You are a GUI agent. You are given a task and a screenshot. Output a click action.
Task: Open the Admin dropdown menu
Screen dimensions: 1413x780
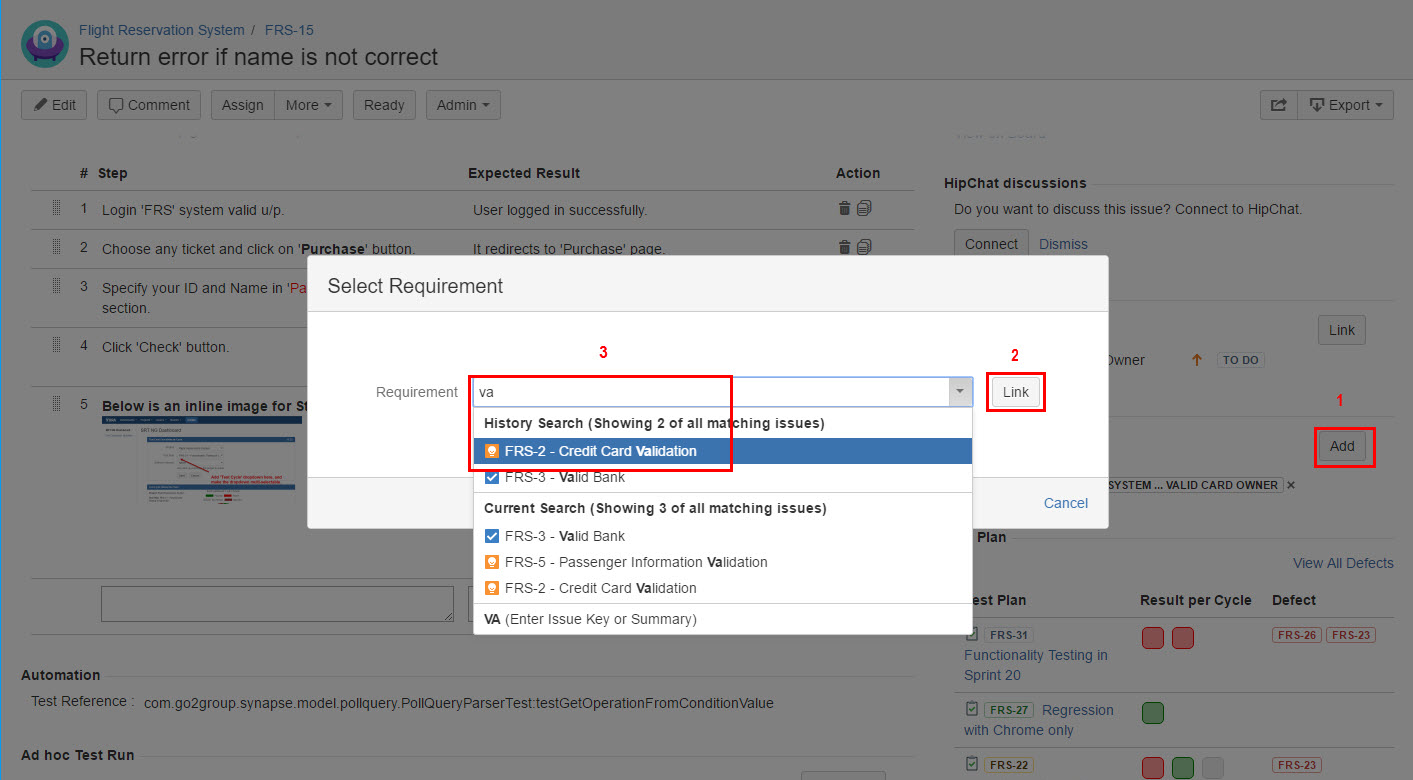click(x=462, y=105)
